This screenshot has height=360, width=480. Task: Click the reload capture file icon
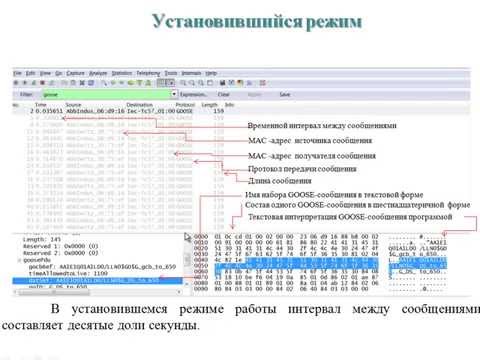tap(91, 83)
